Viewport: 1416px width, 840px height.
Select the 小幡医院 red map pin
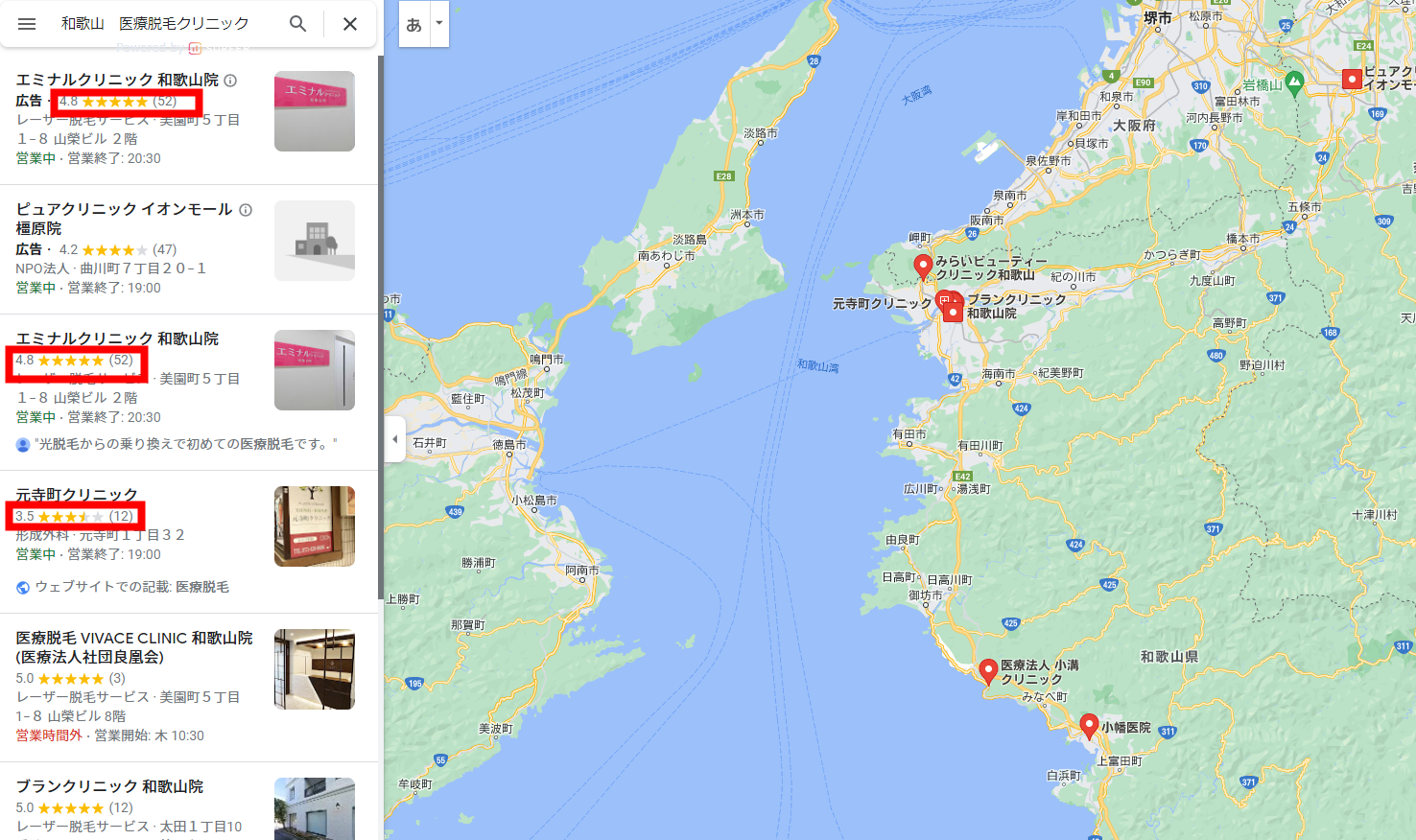[x=1089, y=726]
